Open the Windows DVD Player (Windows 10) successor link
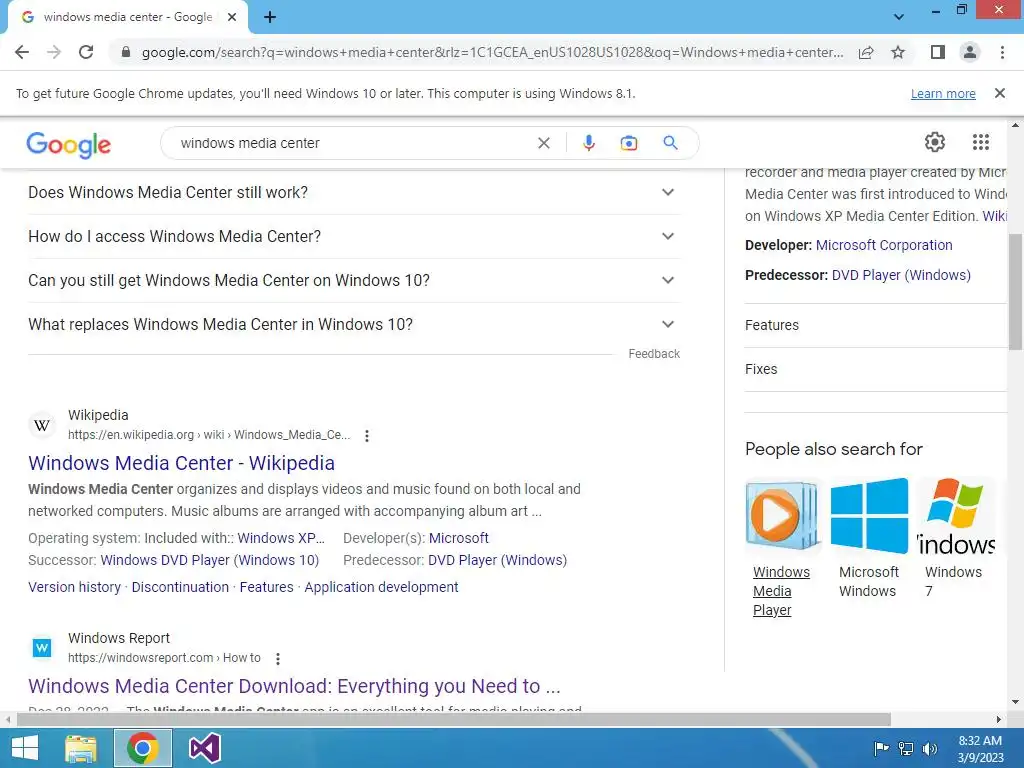The width and height of the screenshot is (1024, 768). [210, 560]
